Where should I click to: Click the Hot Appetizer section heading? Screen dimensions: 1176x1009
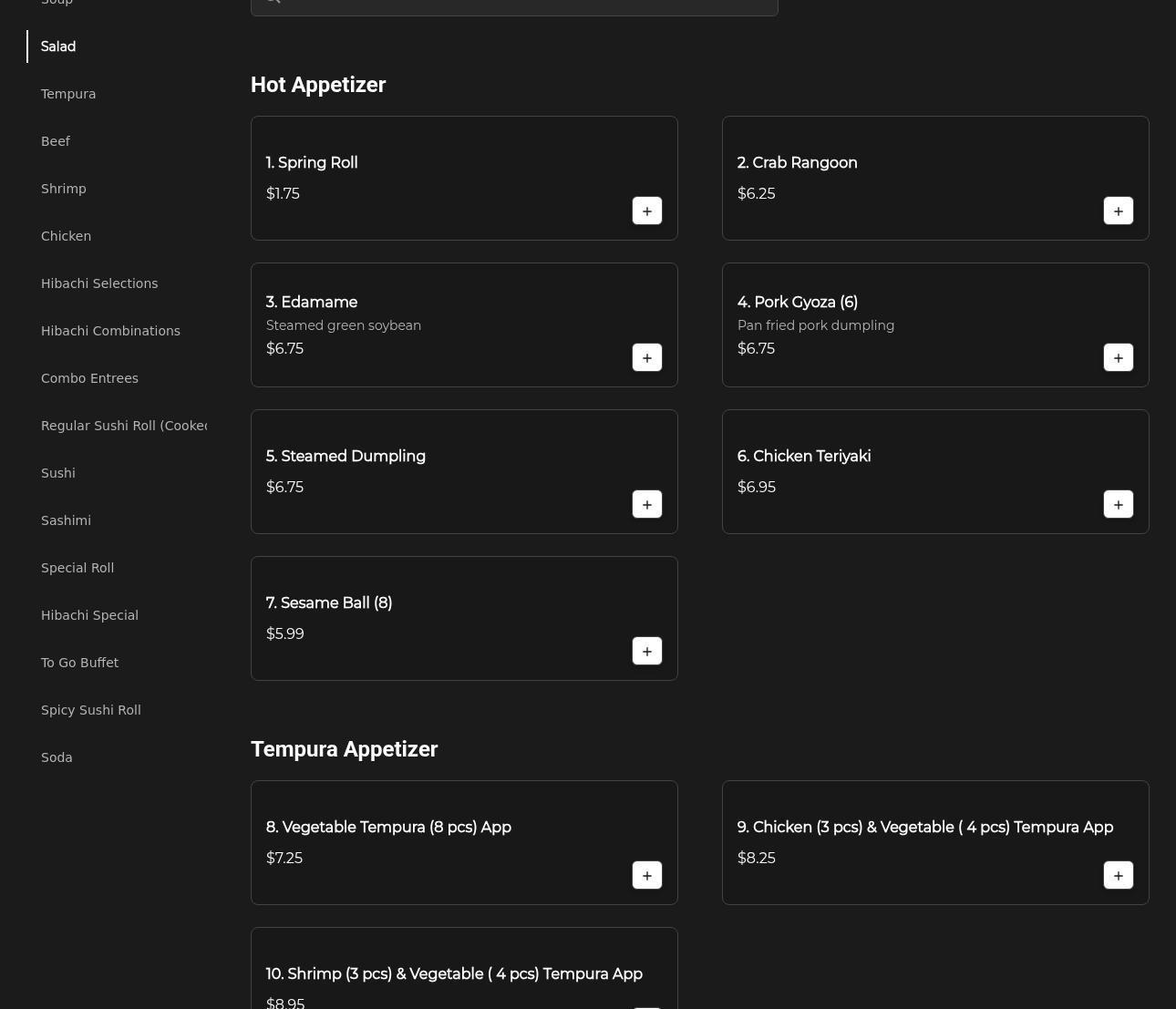[x=318, y=85]
